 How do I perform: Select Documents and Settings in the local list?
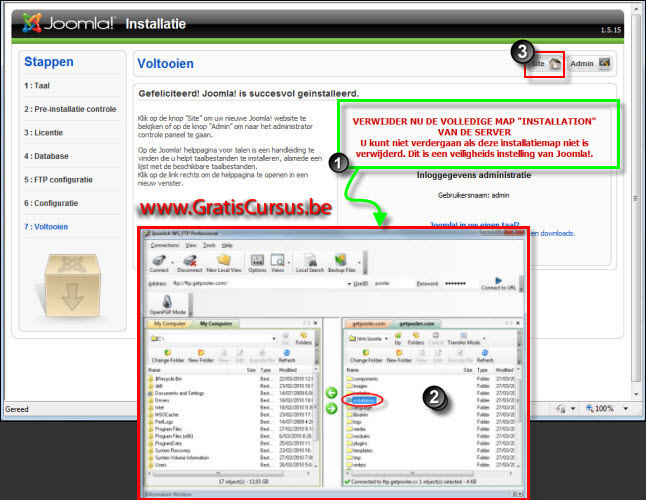point(176,393)
